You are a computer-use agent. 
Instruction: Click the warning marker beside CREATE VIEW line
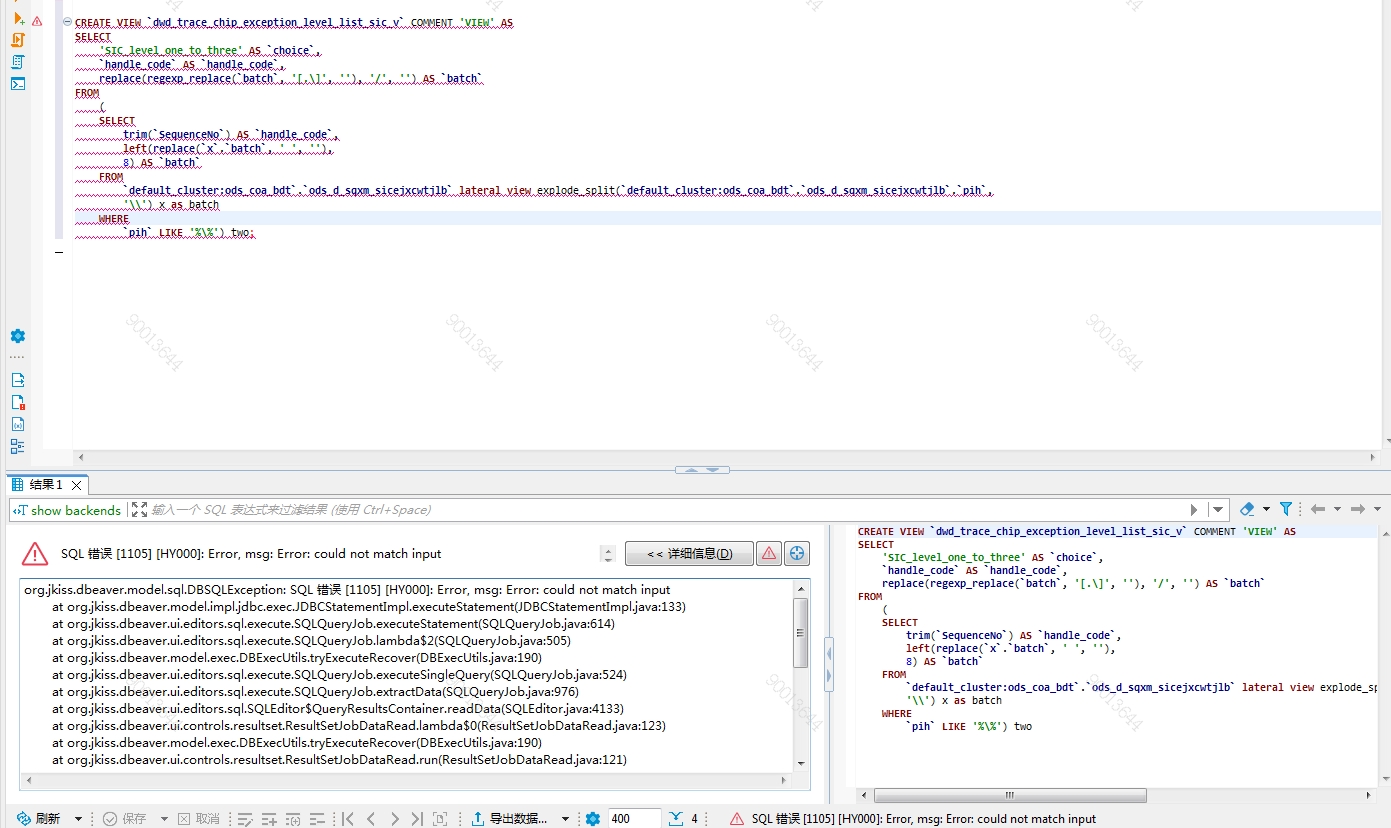(x=37, y=21)
